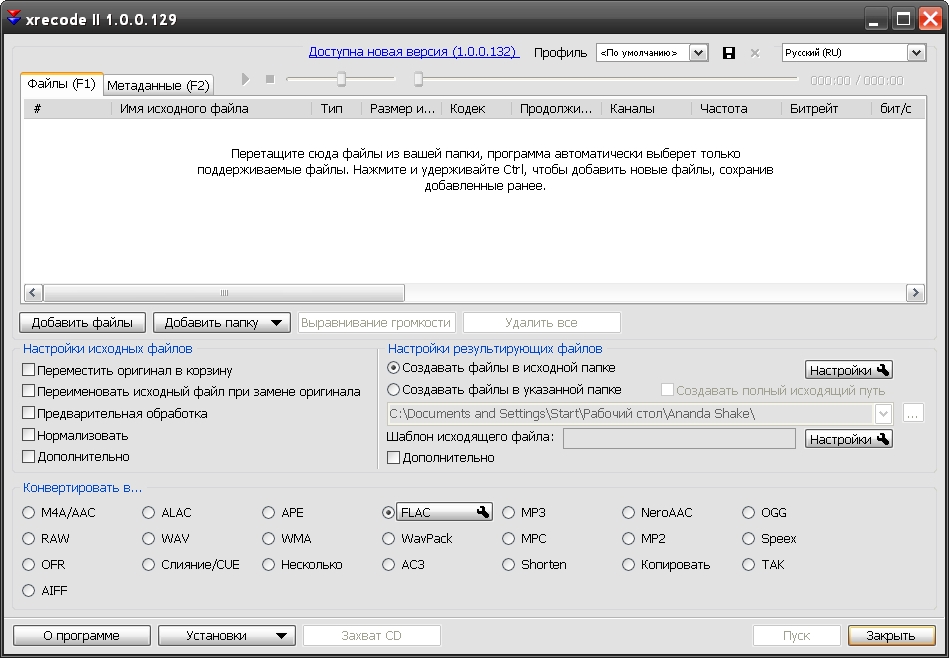949x658 pixels.
Task: Check 'Дополнительно' under source file settings
Action: pos(28,456)
